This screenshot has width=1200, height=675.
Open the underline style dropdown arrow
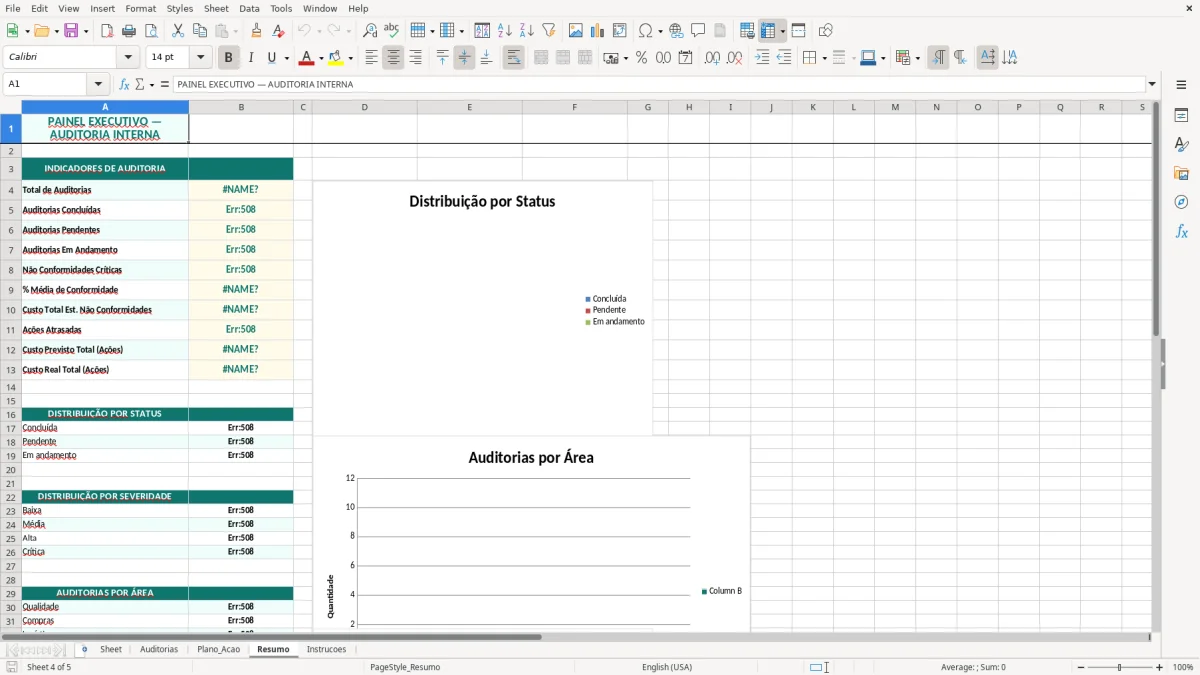286,58
